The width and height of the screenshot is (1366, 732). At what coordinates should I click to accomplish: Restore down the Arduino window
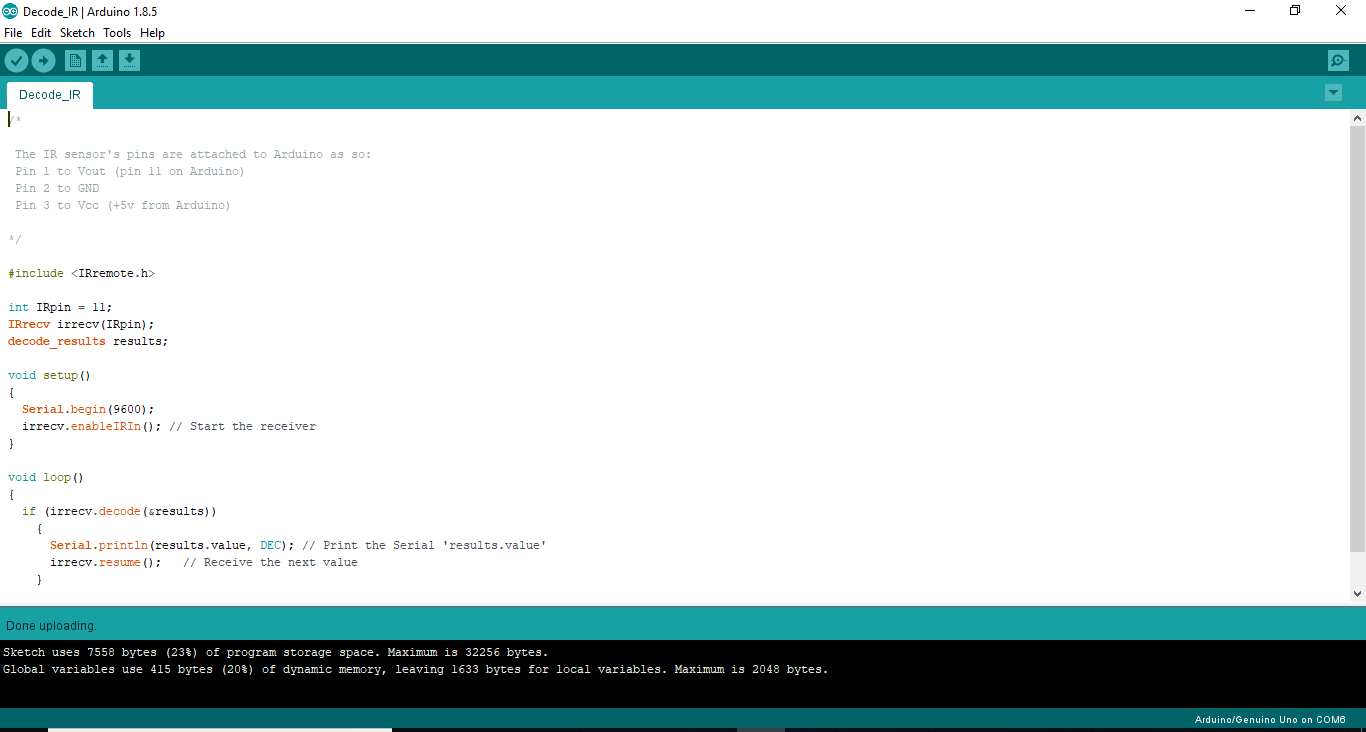click(x=1295, y=11)
